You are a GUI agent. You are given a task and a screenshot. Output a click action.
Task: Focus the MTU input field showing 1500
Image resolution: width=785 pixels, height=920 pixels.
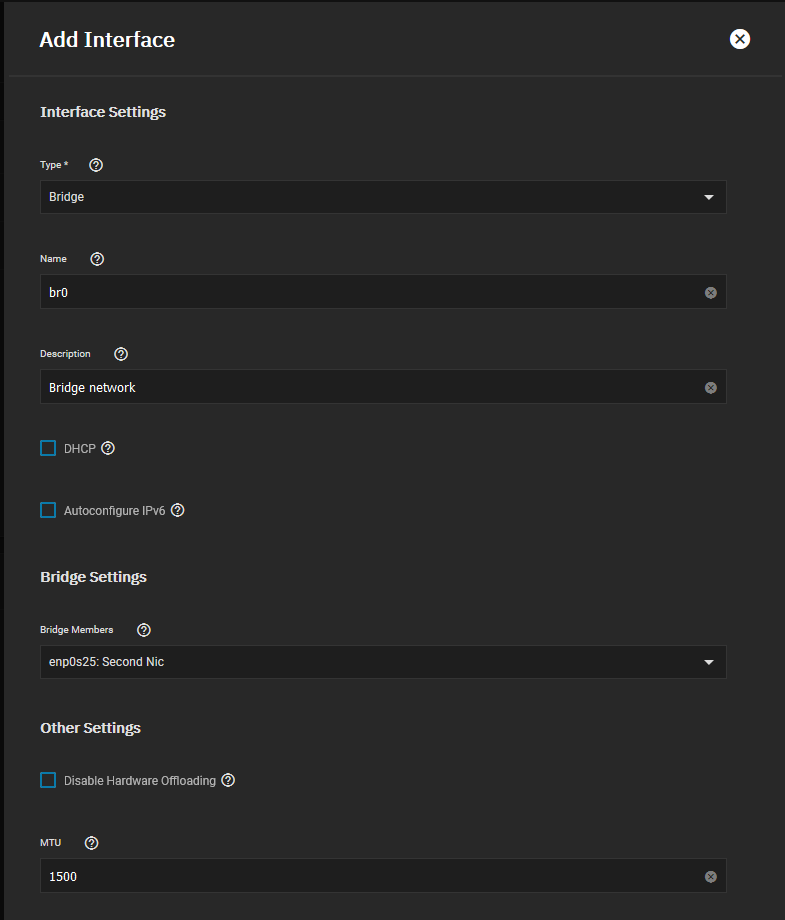(370, 876)
